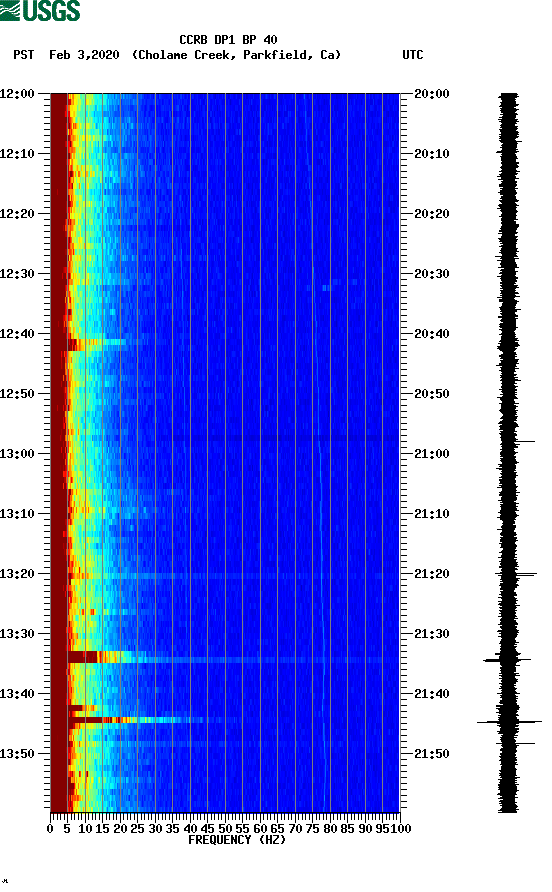Click the 21:00 UTC time label

(432, 454)
